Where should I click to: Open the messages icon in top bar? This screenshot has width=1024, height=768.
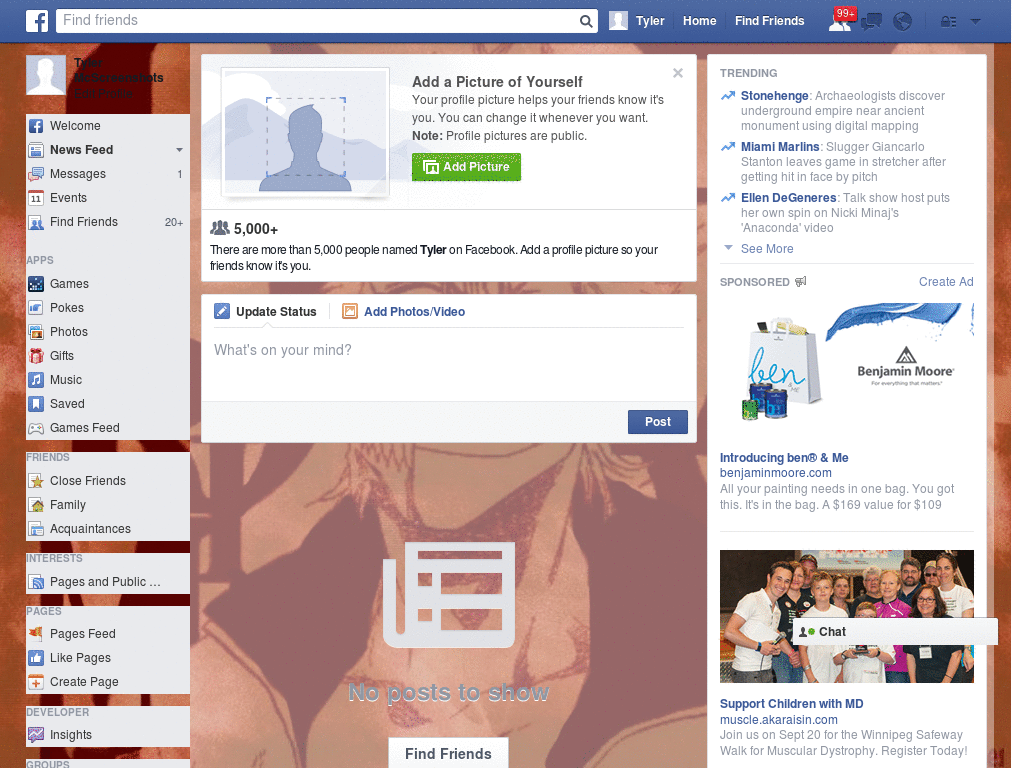(x=871, y=22)
